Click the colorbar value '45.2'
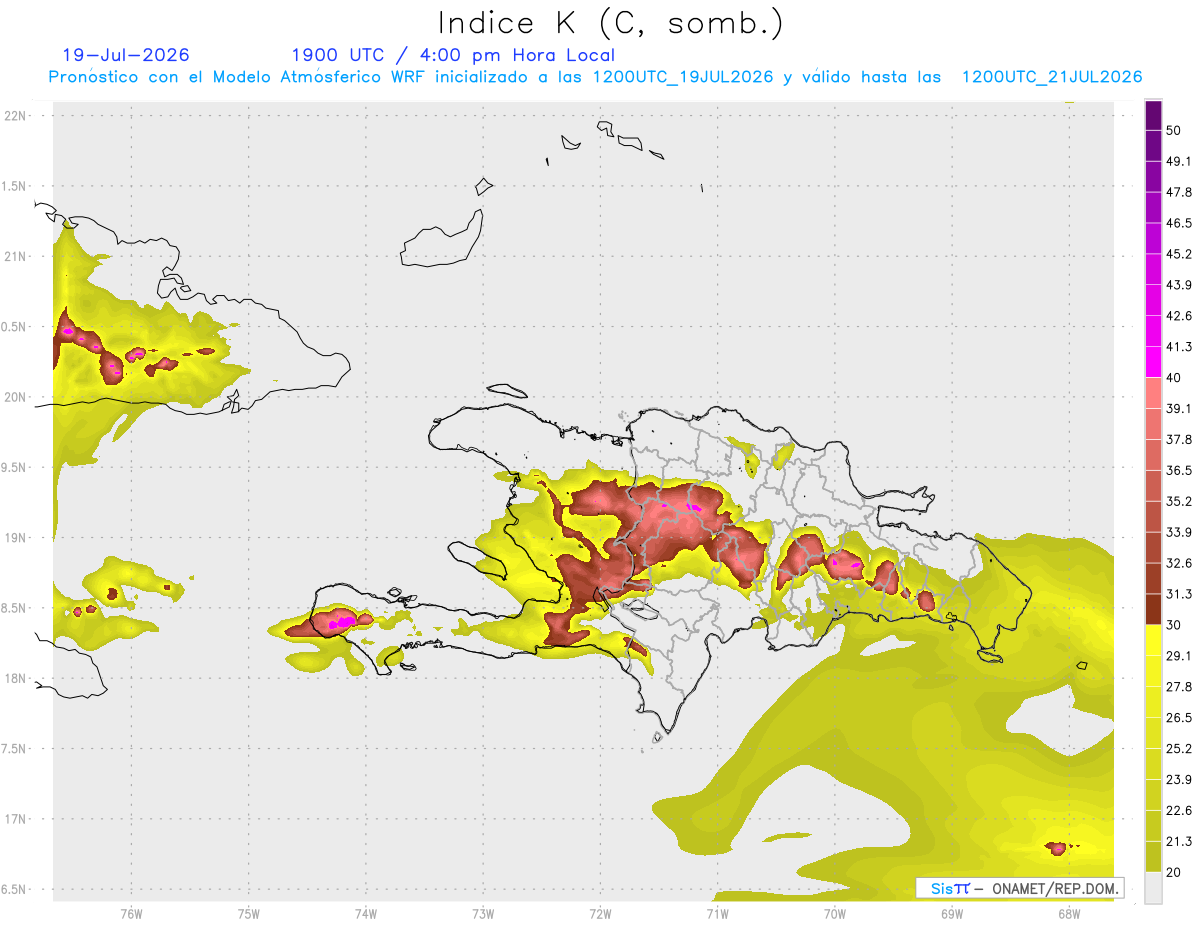The width and height of the screenshot is (1200, 927). (1179, 255)
